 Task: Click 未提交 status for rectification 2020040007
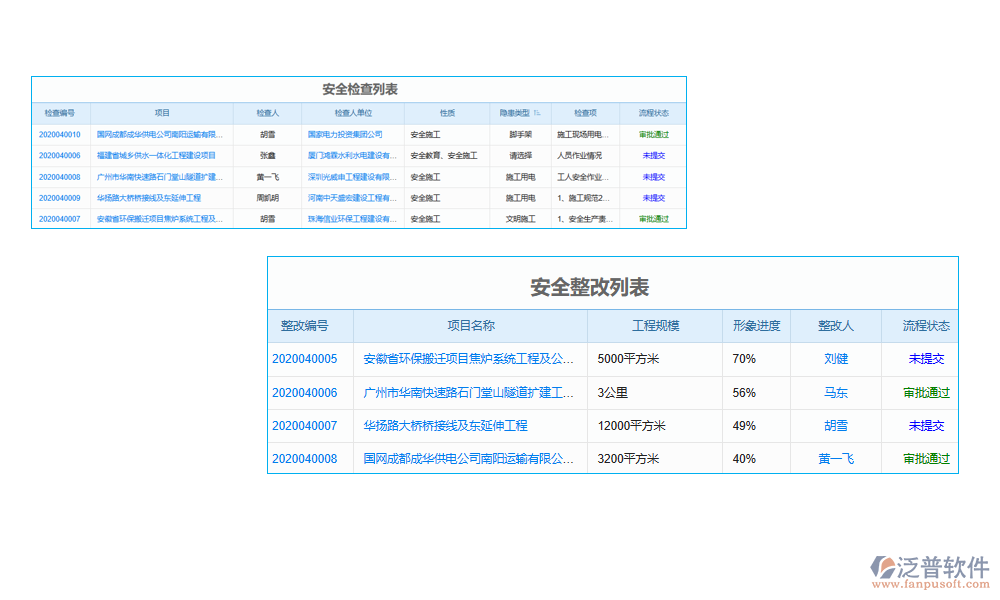(926, 426)
